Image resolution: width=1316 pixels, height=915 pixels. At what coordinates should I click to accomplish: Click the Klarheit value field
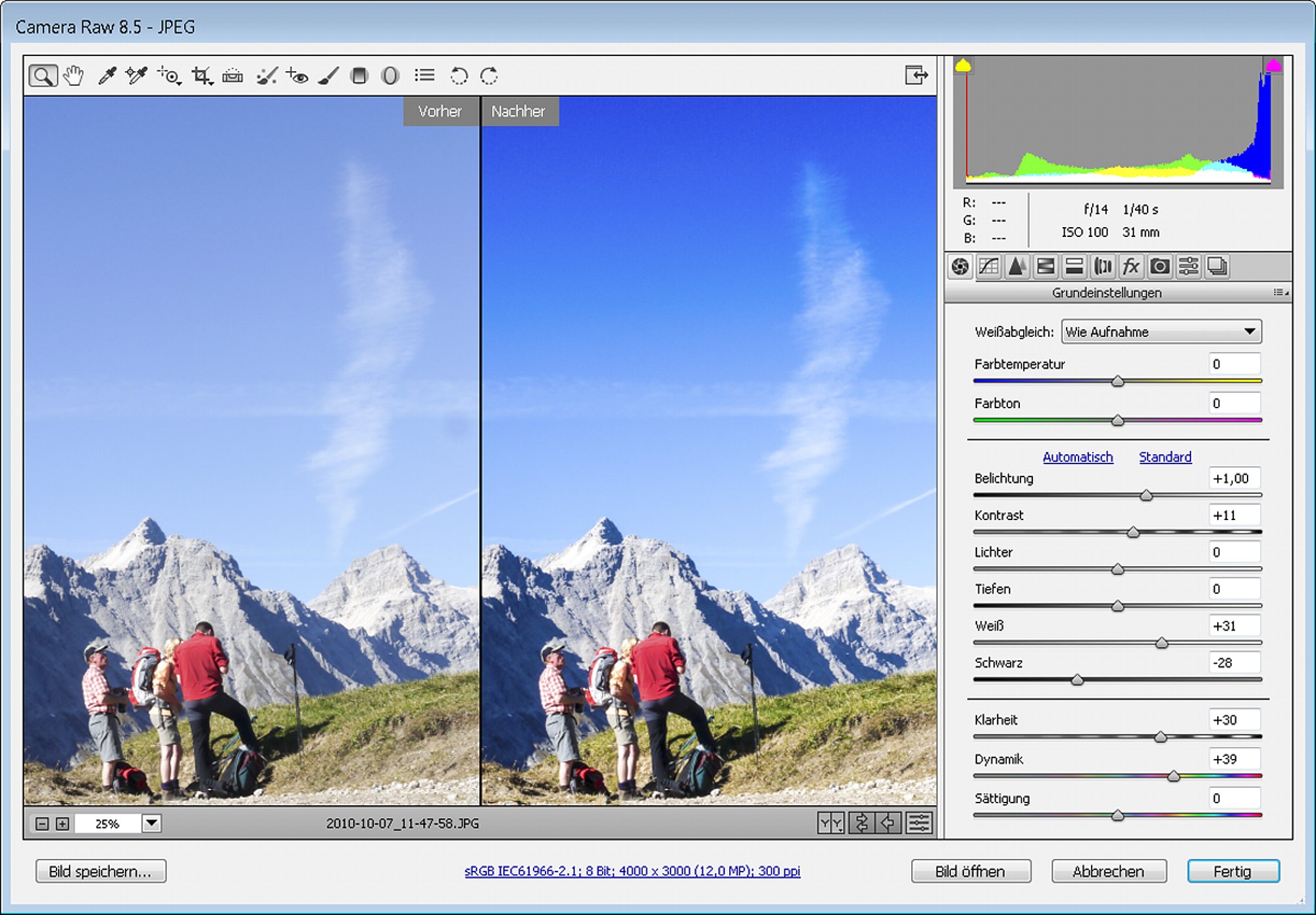(1234, 720)
